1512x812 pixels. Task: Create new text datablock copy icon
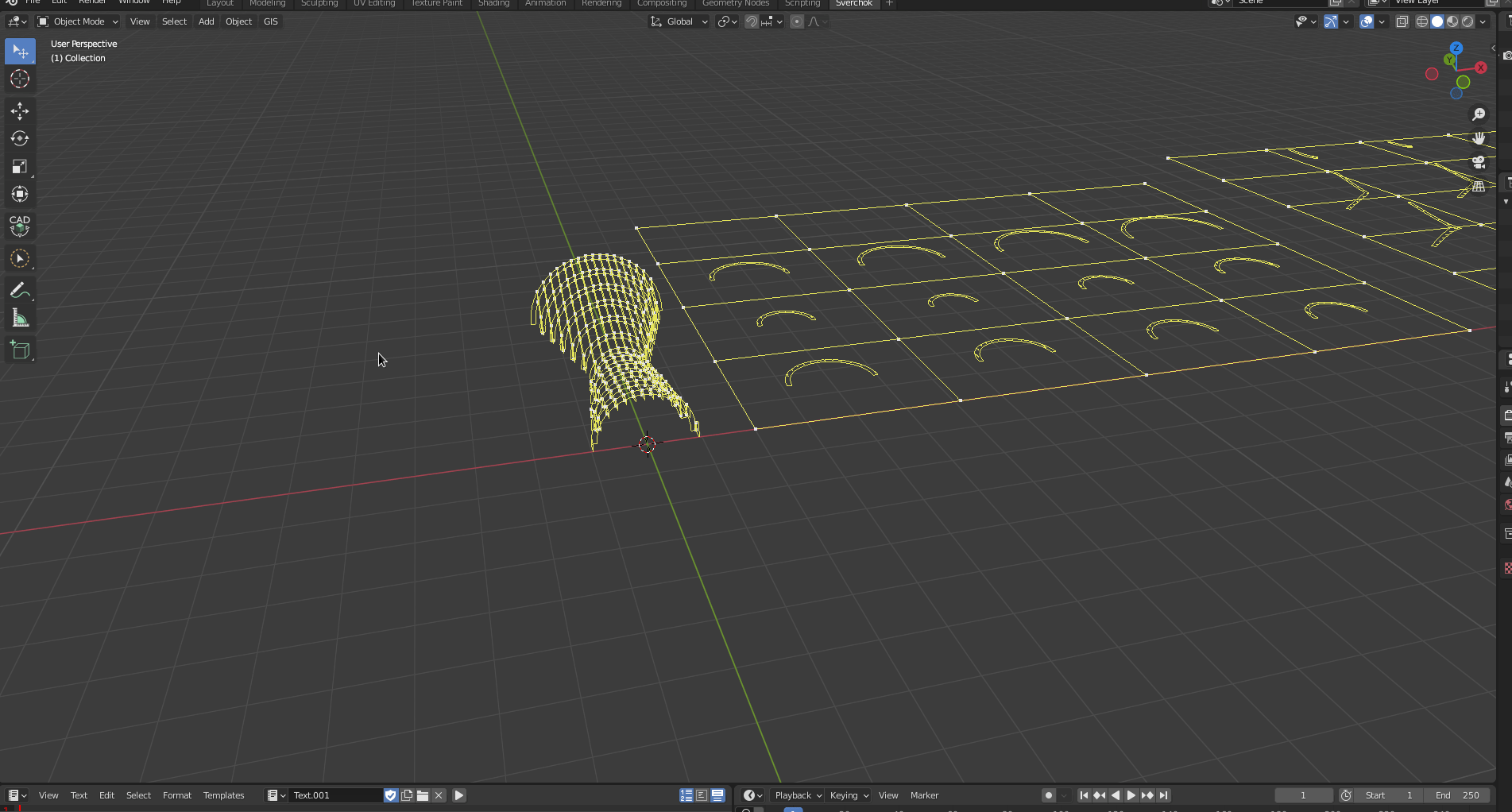[407, 795]
